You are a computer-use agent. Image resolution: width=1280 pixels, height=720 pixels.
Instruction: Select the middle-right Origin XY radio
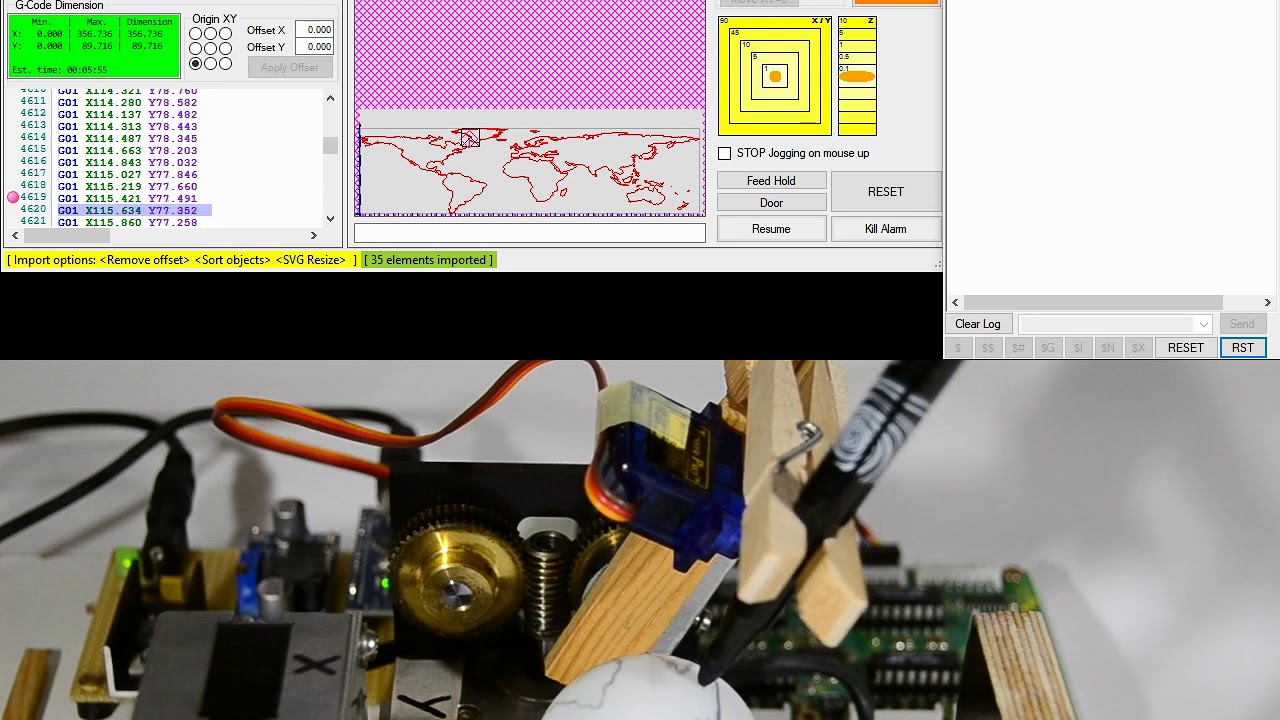click(226, 48)
